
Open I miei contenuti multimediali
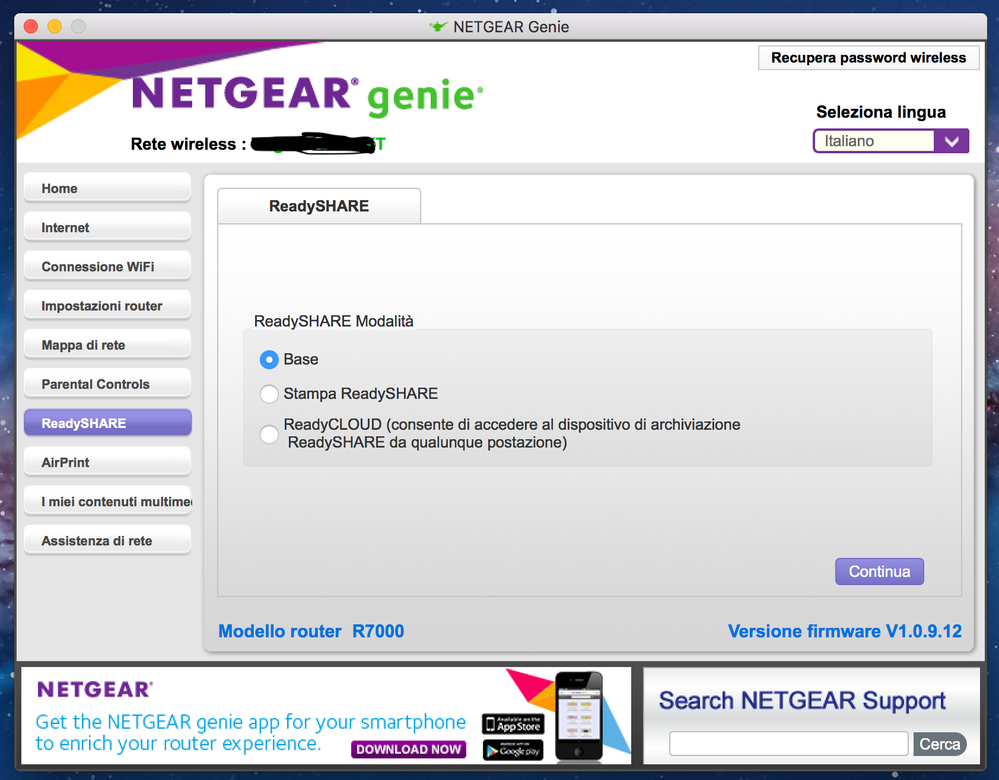tap(107, 502)
